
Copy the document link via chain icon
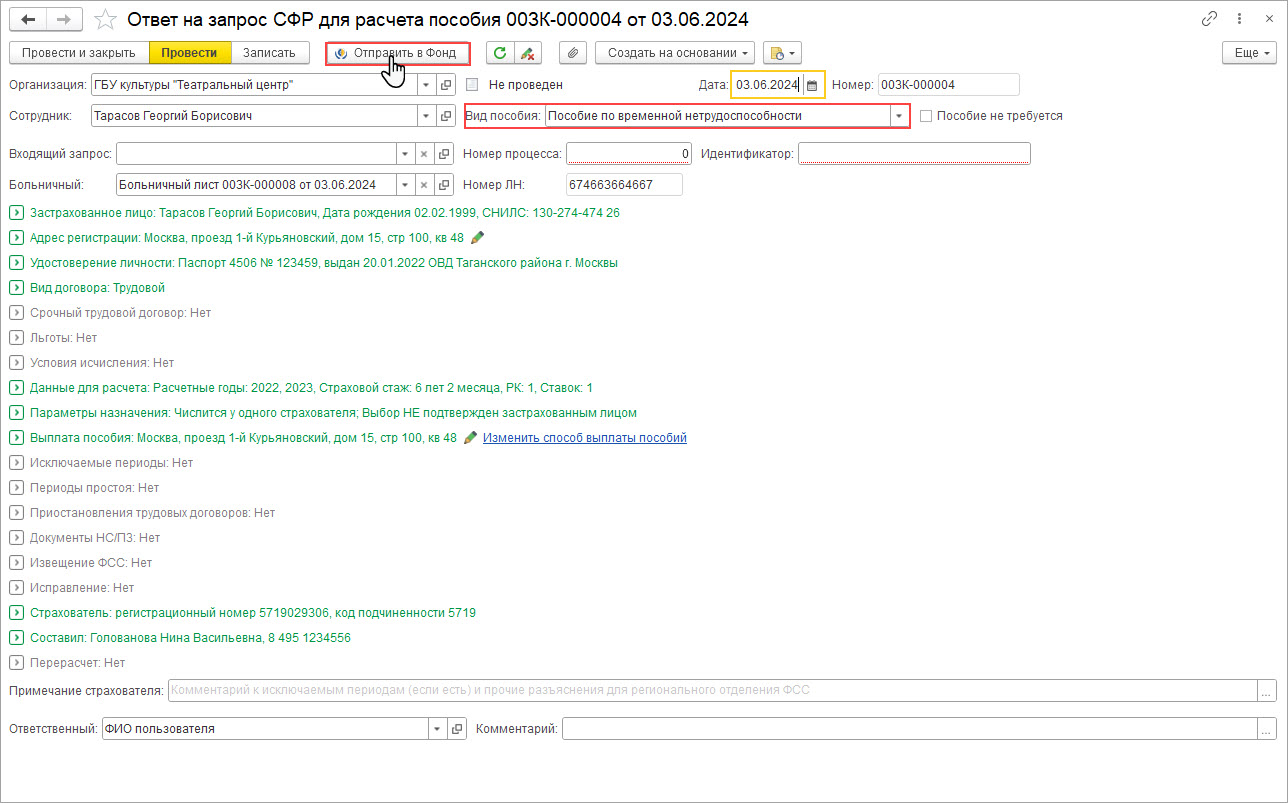tap(1210, 19)
